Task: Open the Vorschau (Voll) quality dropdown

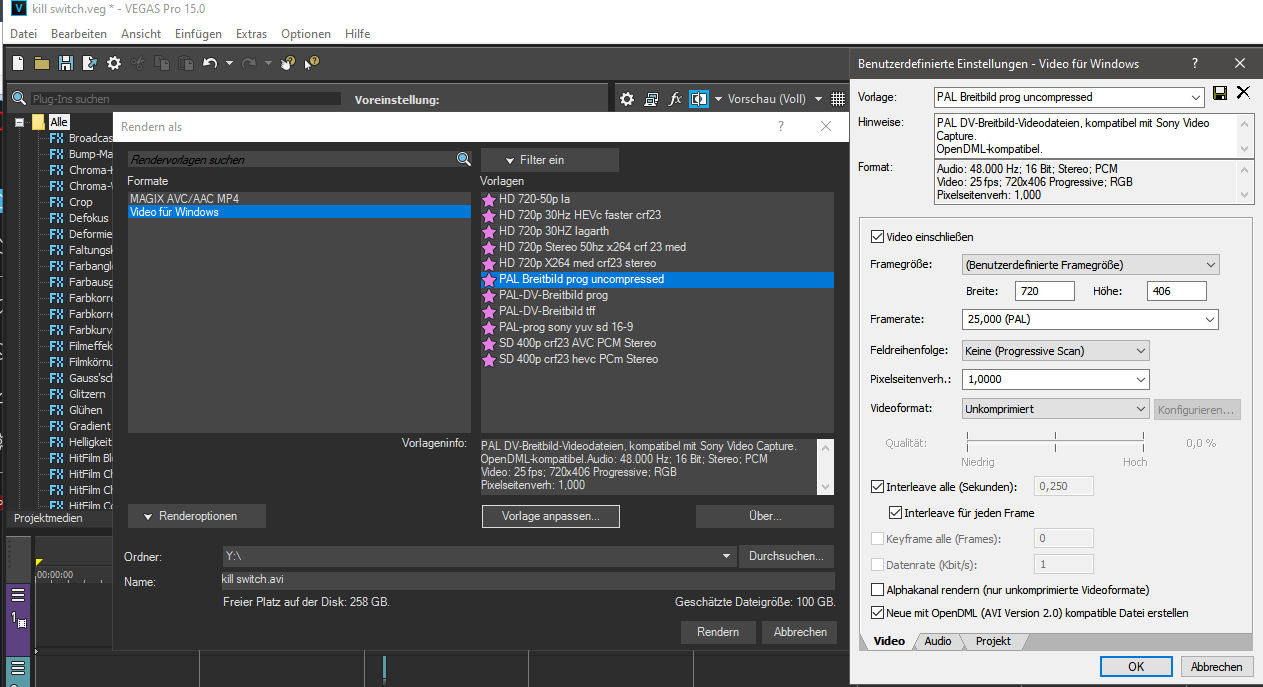Action: click(x=817, y=99)
